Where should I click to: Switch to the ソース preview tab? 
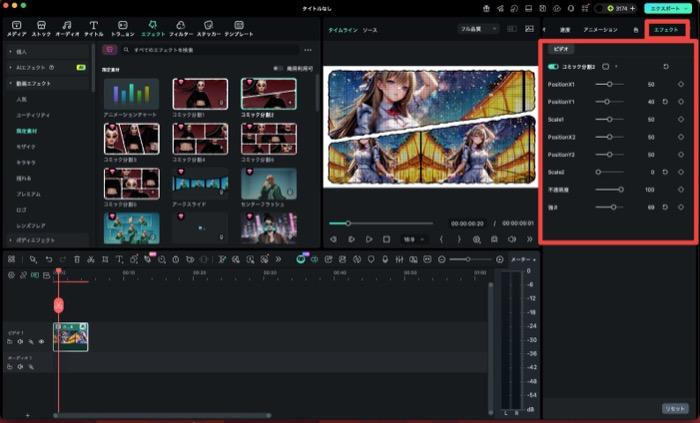(x=370, y=30)
